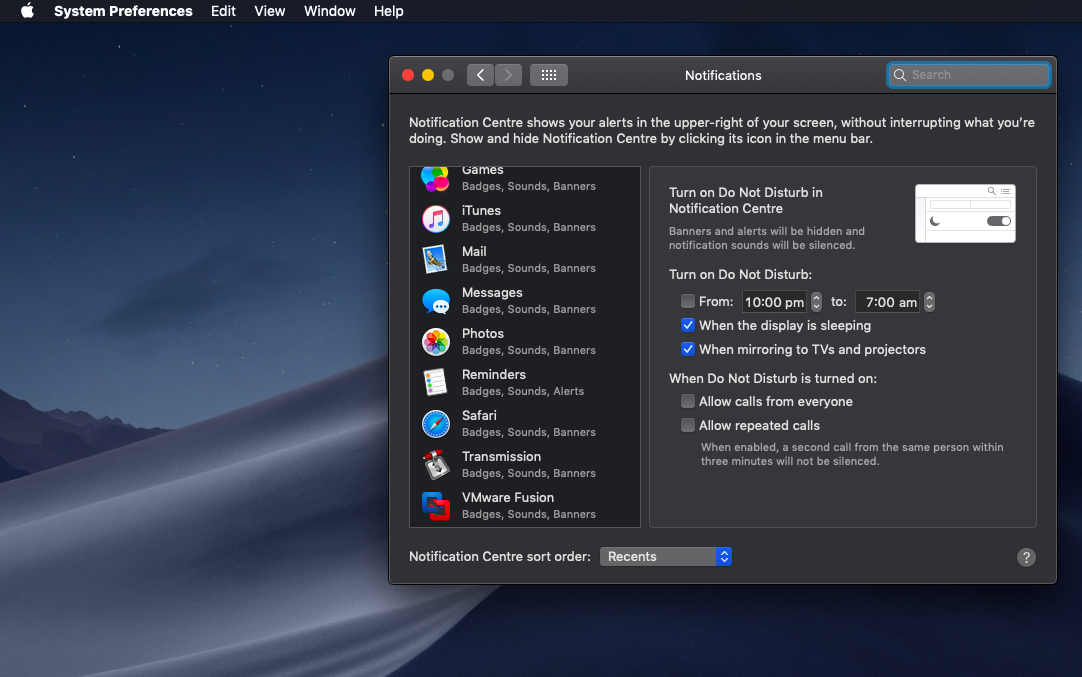This screenshot has height=677, width=1082.
Task: Open the Window menu
Action: pos(329,11)
